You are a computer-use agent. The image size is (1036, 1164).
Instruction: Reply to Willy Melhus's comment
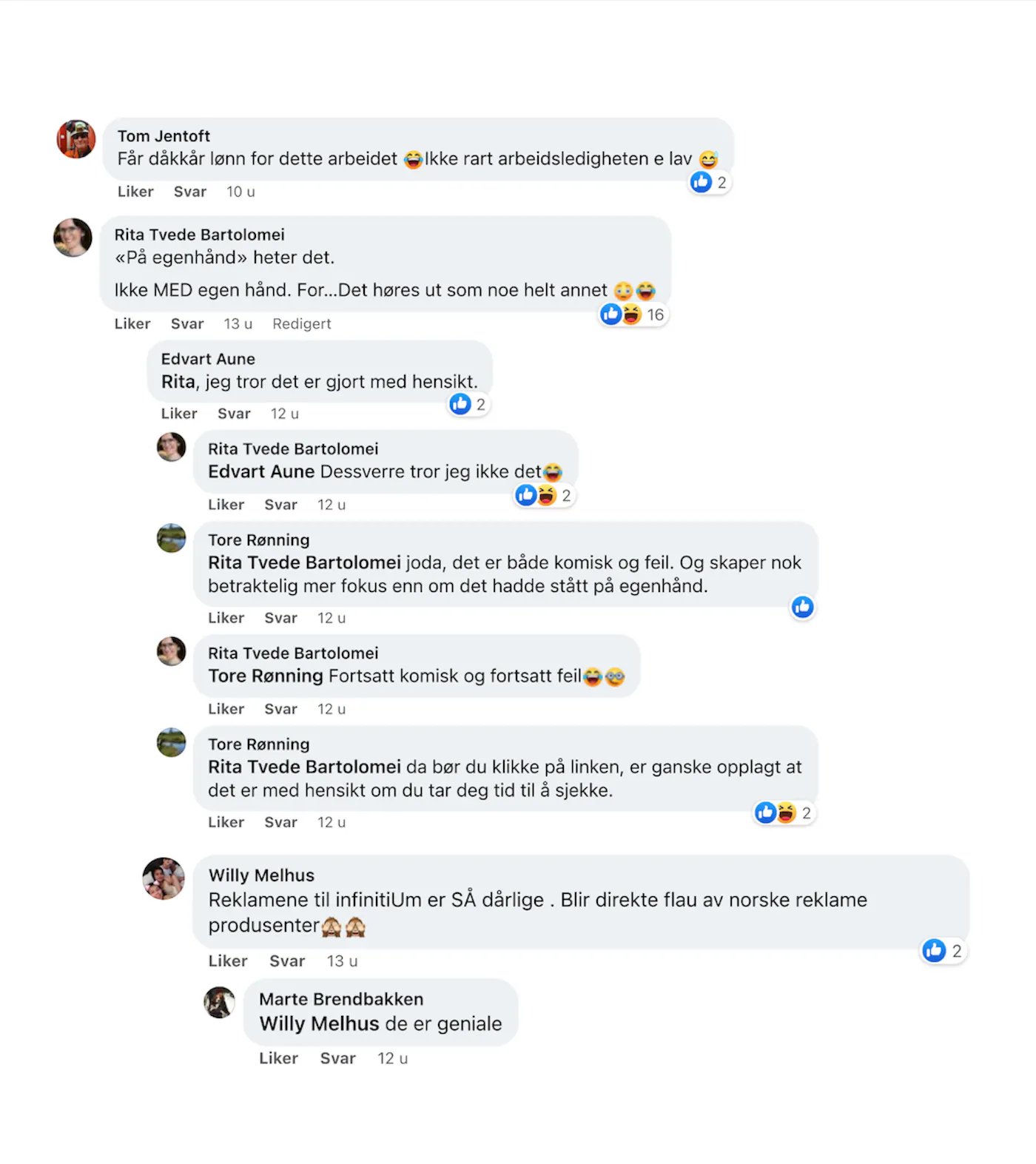tap(287, 961)
